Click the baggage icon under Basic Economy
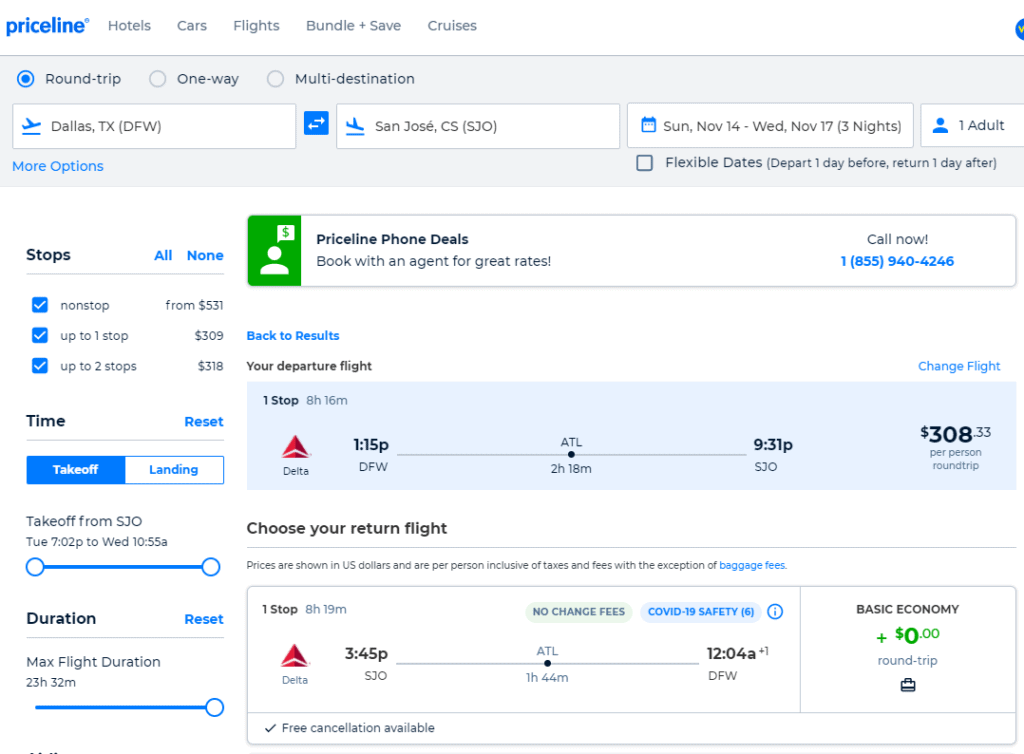The width and height of the screenshot is (1024, 754). coord(907,685)
